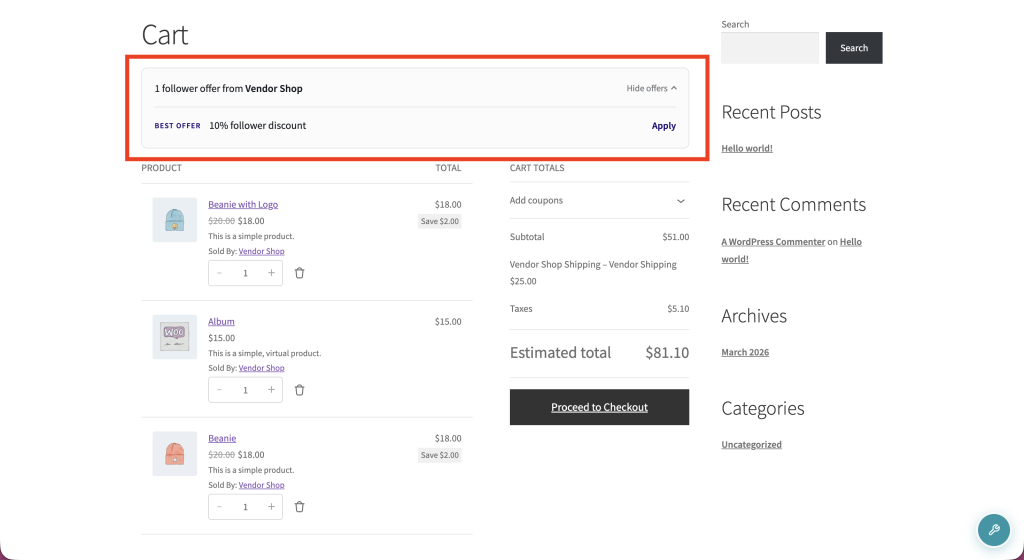
Task: Open Hello world! recent post
Action: 746,148
